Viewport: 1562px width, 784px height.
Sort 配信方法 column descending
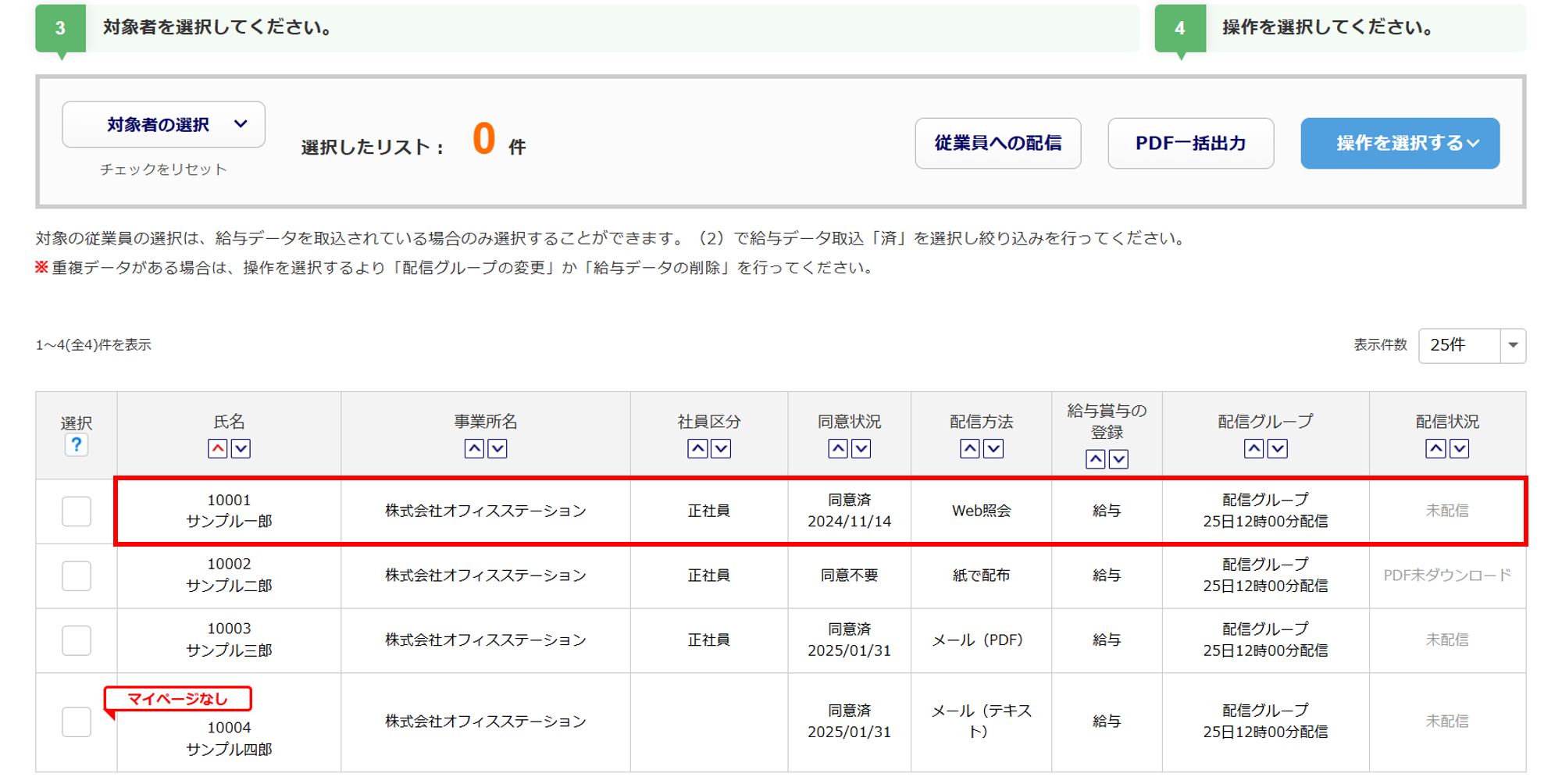pos(993,449)
